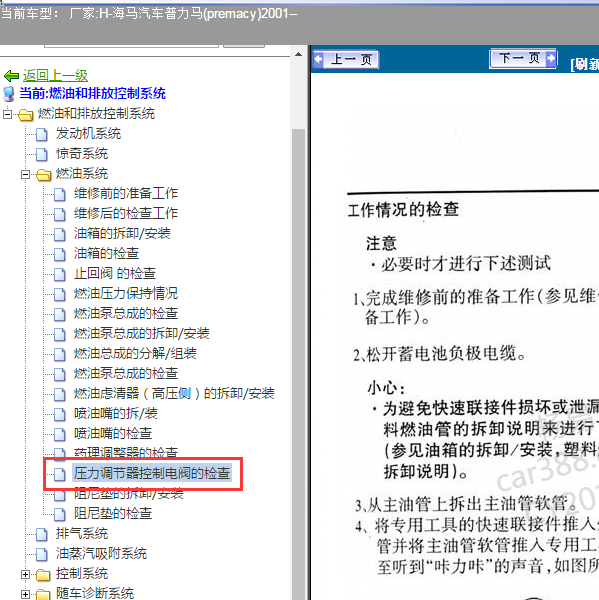The height and width of the screenshot is (600, 599).
Task: Open 油箱的检查 page
Action: tap(106, 253)
